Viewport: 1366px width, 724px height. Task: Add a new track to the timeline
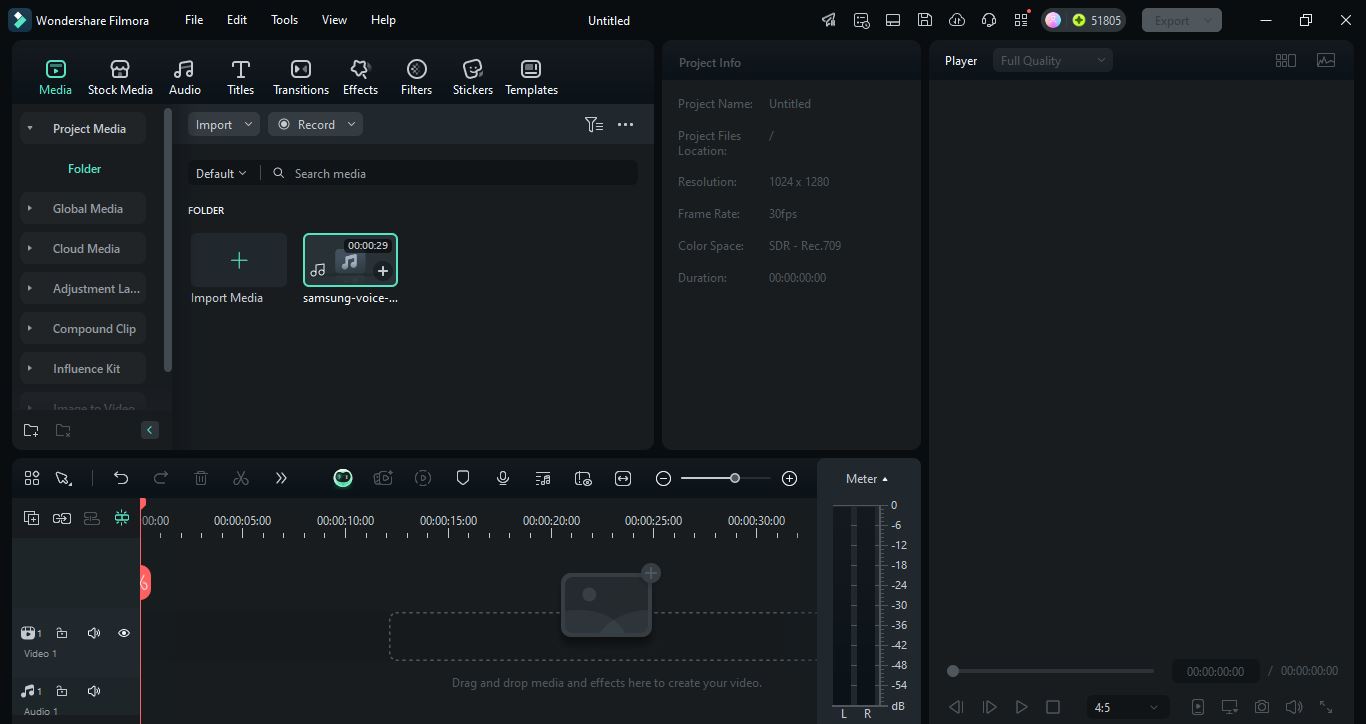[31, 518]
